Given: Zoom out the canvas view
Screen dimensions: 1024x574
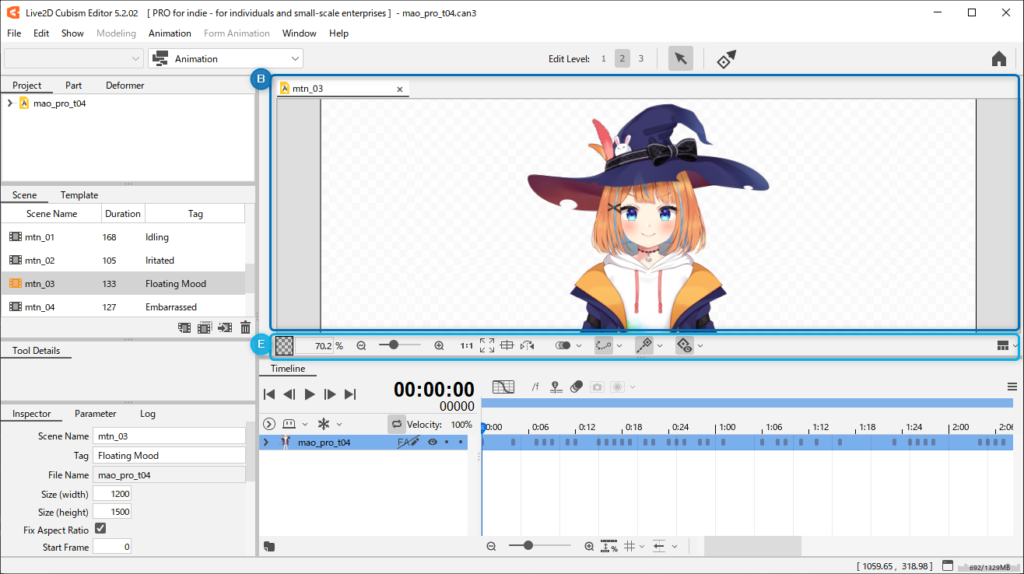Looking at the screenshot, I should click(x=361, y=346).
